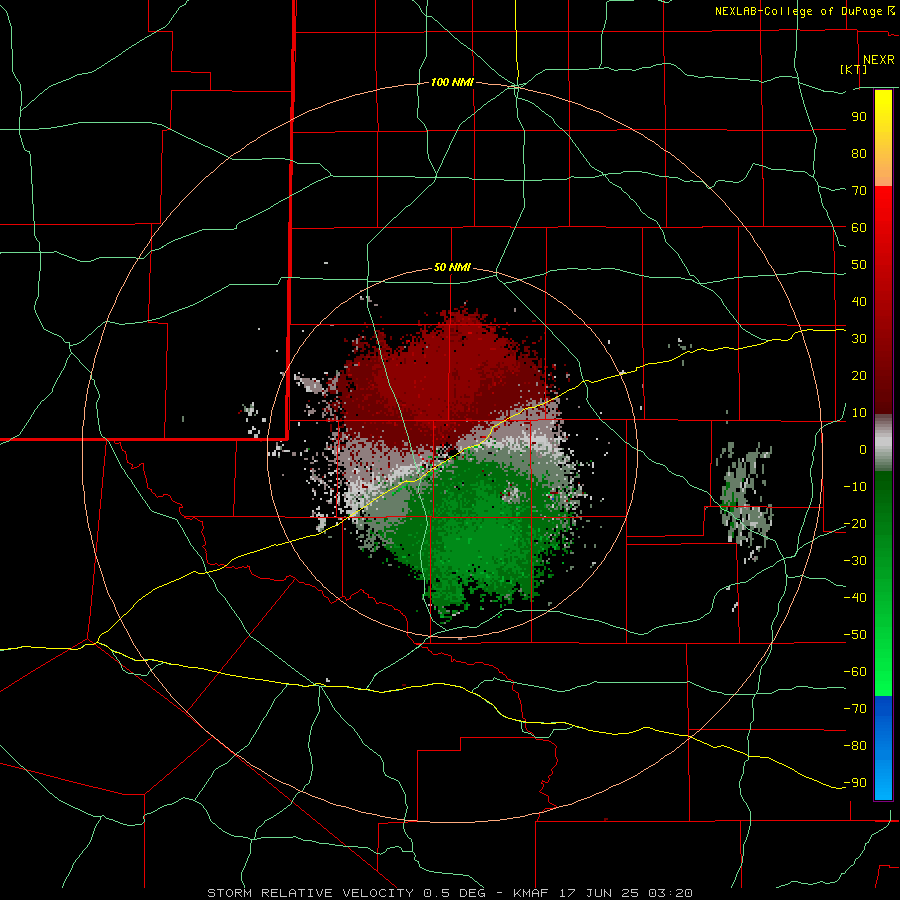
Task: Click the 0 knot scale label
Action: click(863, 449)
